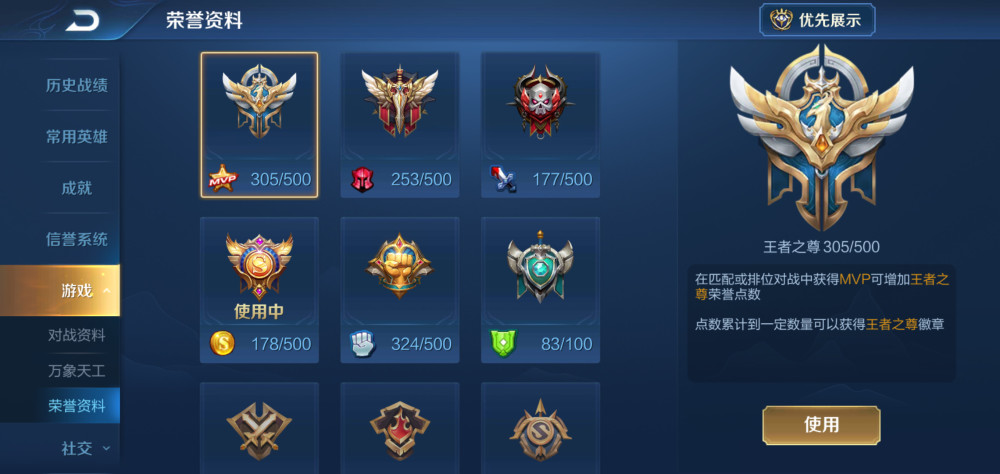Open the 常用英雄 tab

tap(77, 137)
